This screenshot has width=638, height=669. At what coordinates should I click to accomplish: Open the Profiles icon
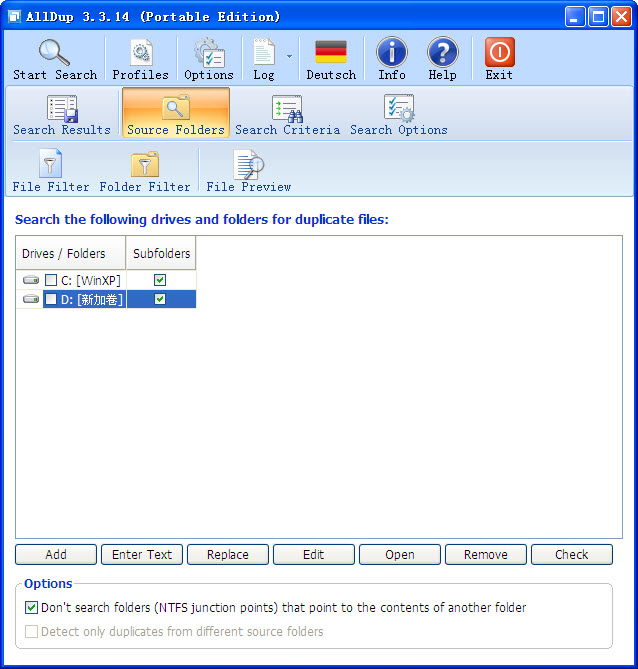click(140, 53)
